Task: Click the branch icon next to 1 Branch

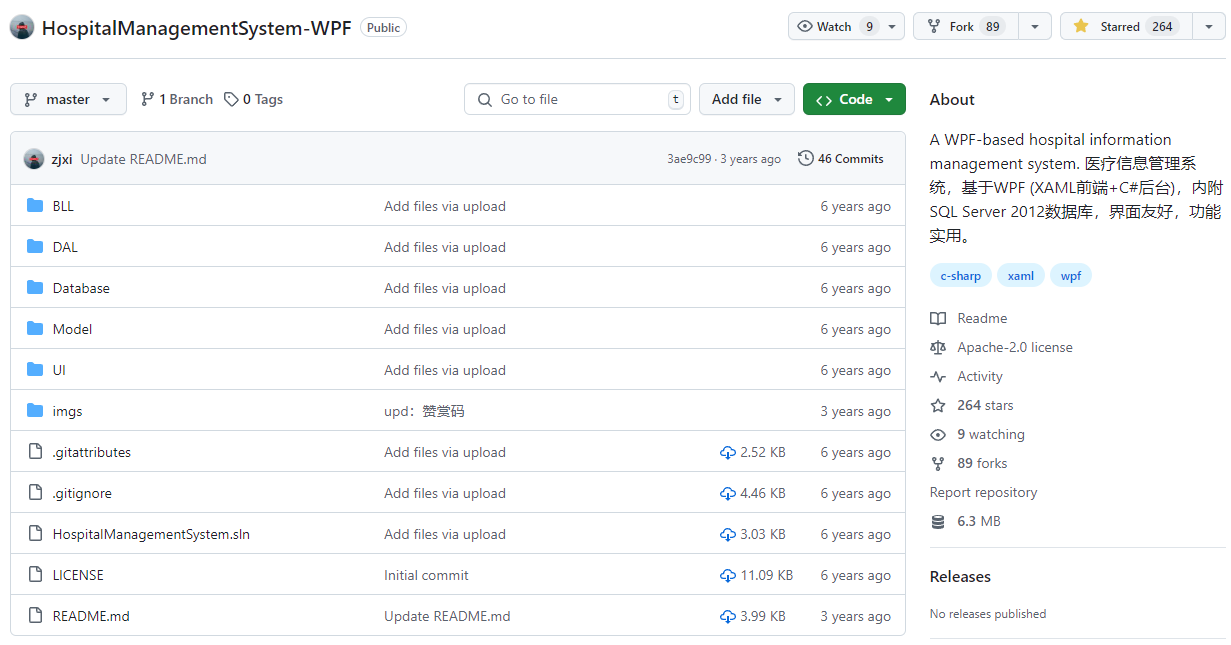Action: [148, 99]
